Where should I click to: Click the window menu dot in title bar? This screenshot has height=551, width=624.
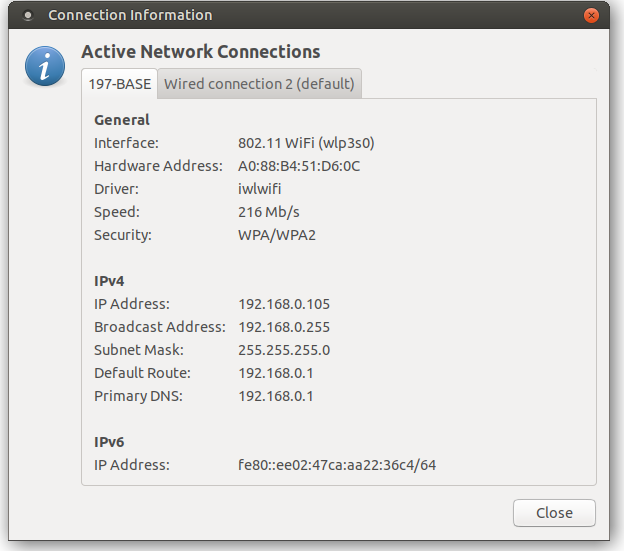27,16
